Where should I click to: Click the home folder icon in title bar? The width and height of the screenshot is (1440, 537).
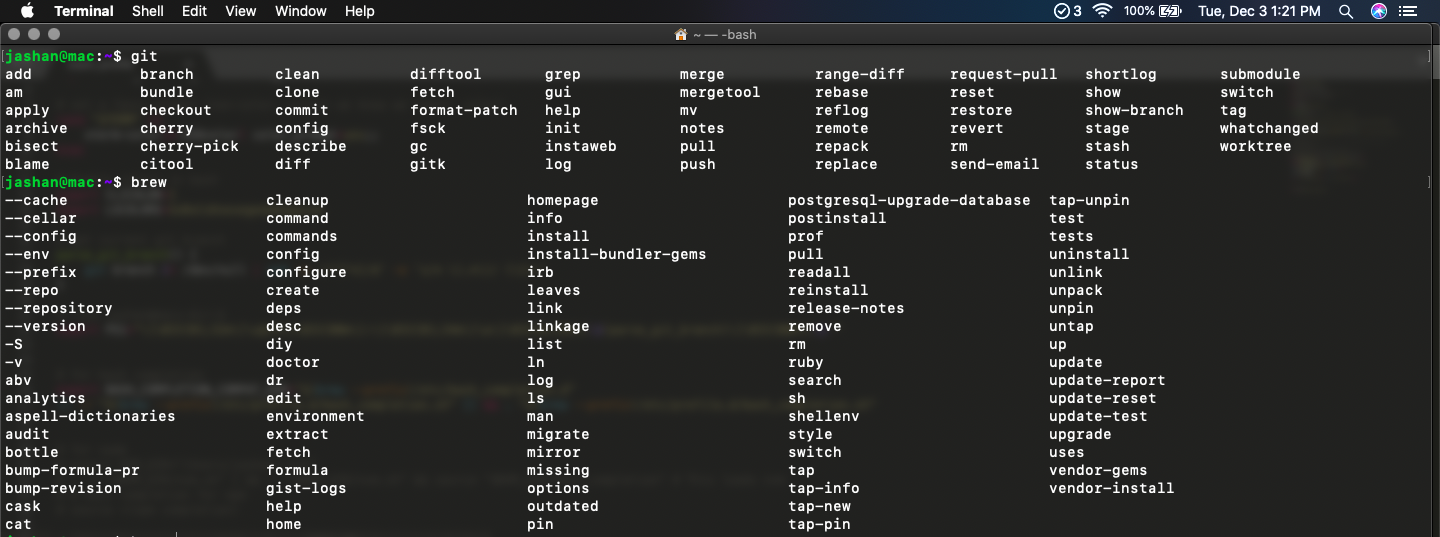pyautogui.click(x=681, y=34)
